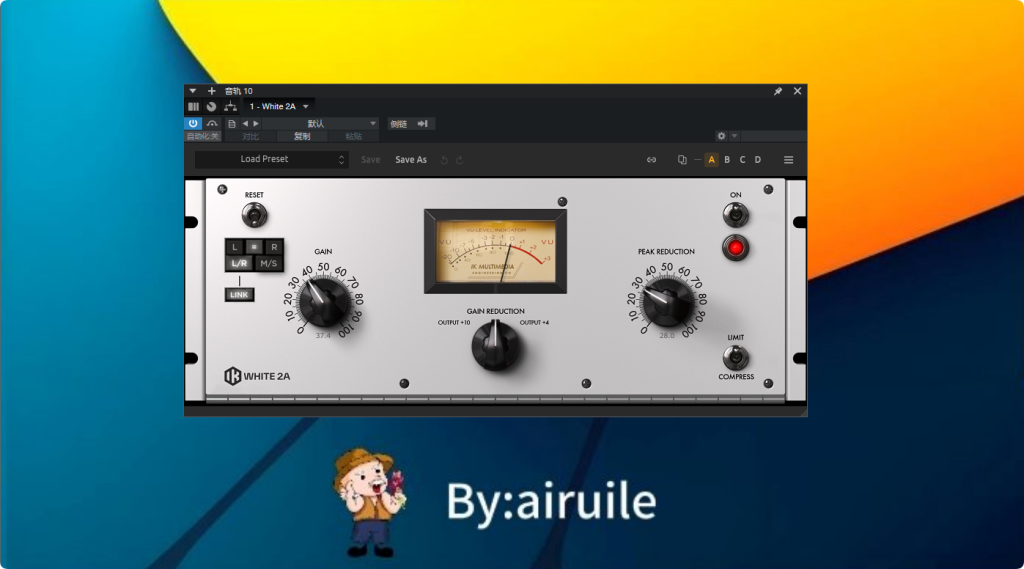Screen dimensions: 1024x569
Task: Open the mixer channel bars icon
Action: click(193, 106)
